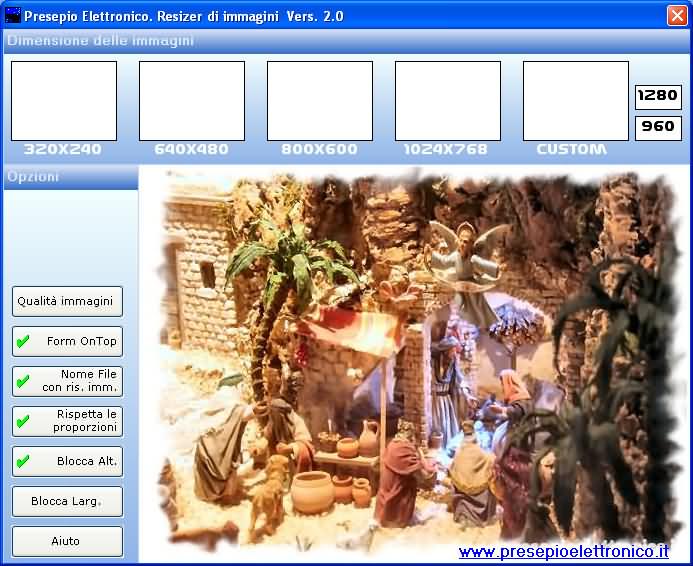Open the Qualità immagini settings

pos(68,301)
